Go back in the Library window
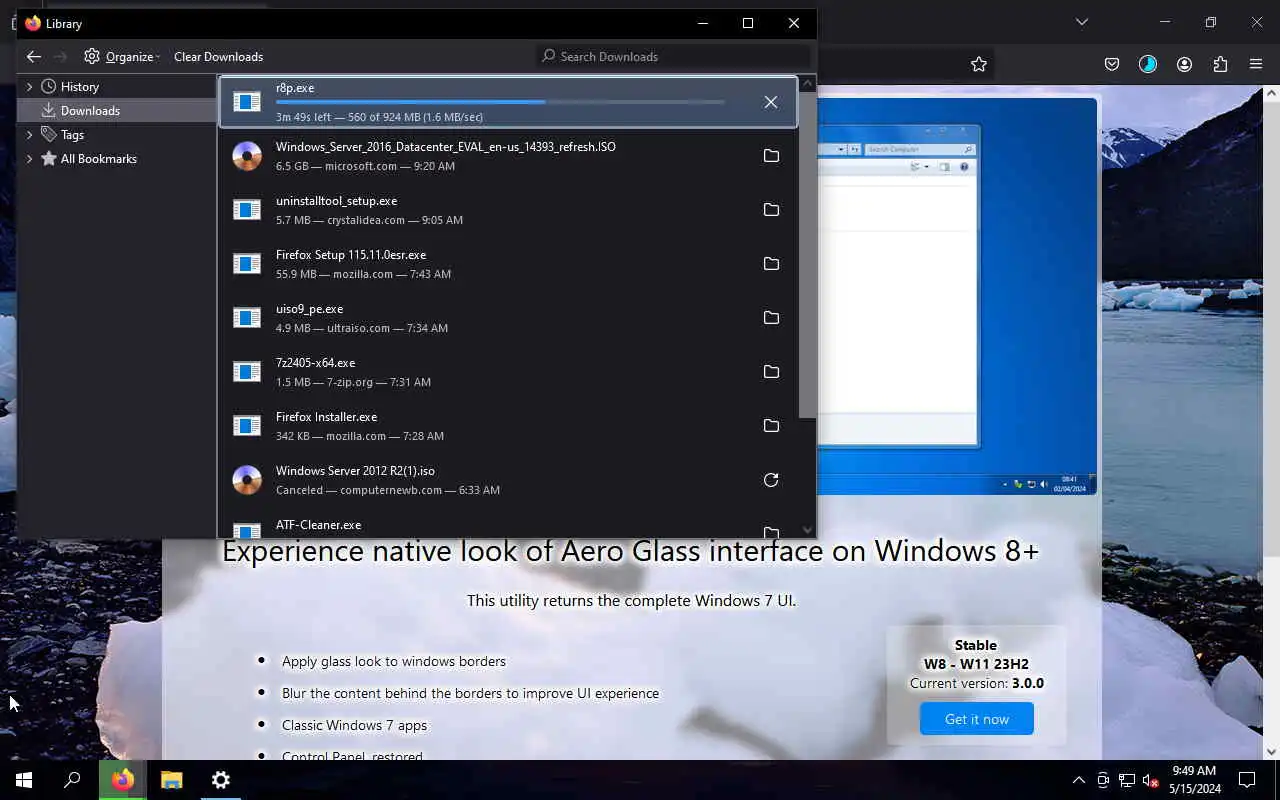 (x=34, y=57)
